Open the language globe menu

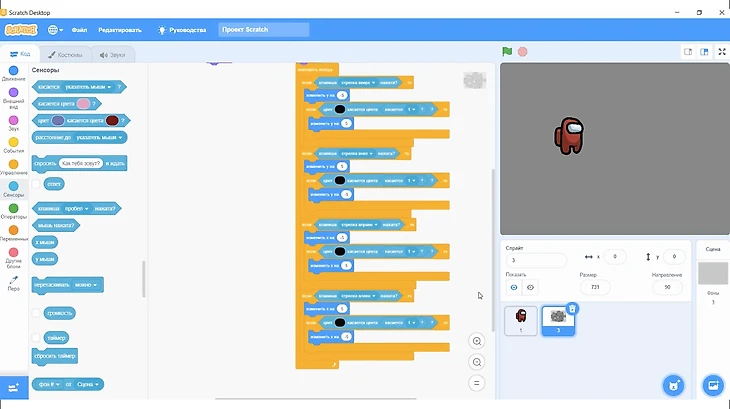[55, 30]
